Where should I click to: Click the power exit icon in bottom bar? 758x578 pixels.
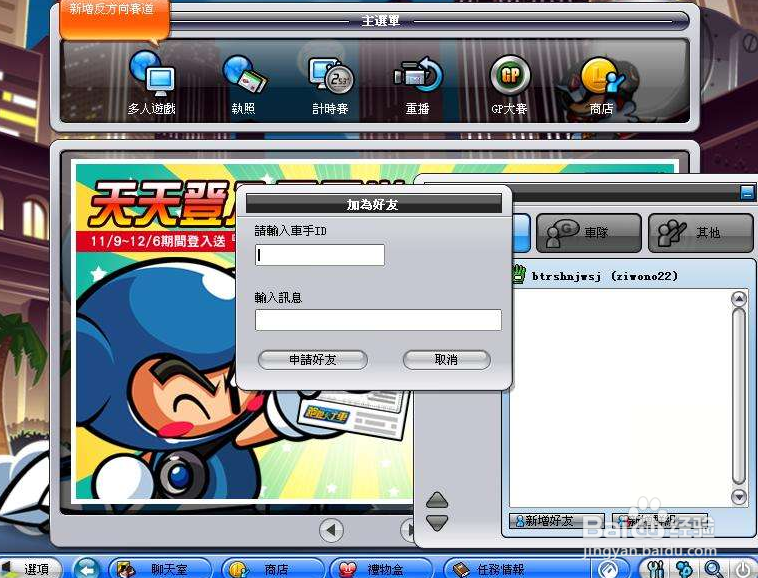[x=742, y=569]
